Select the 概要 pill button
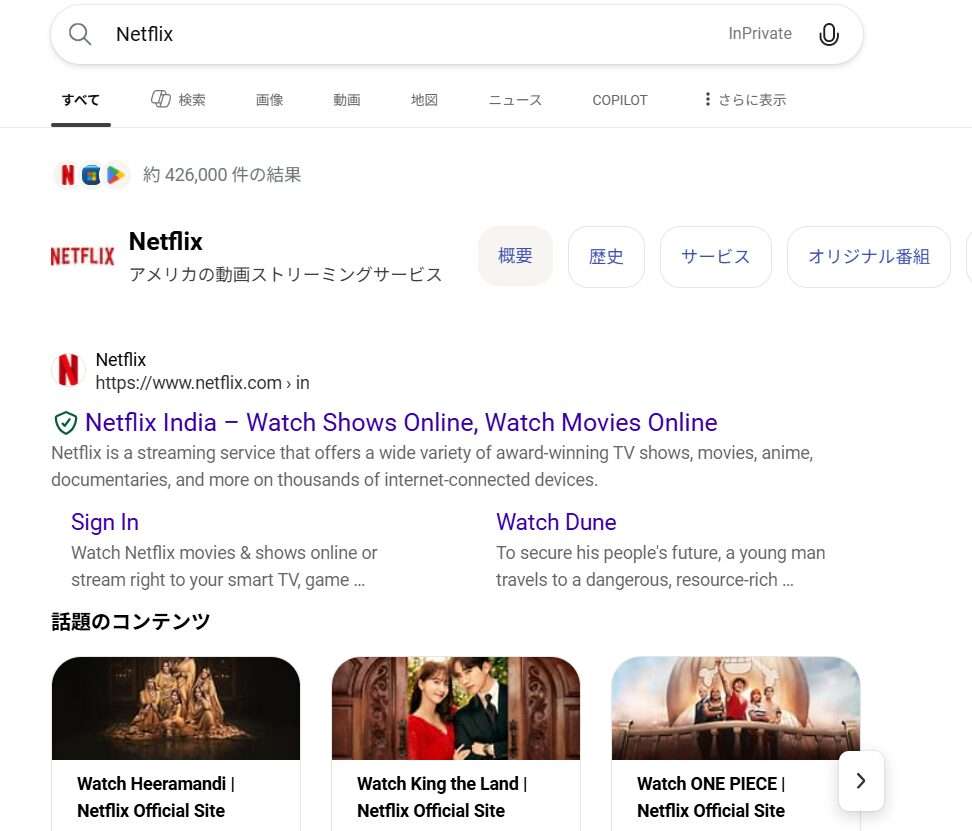Screen dimensions: 972x831 [515, 256]
